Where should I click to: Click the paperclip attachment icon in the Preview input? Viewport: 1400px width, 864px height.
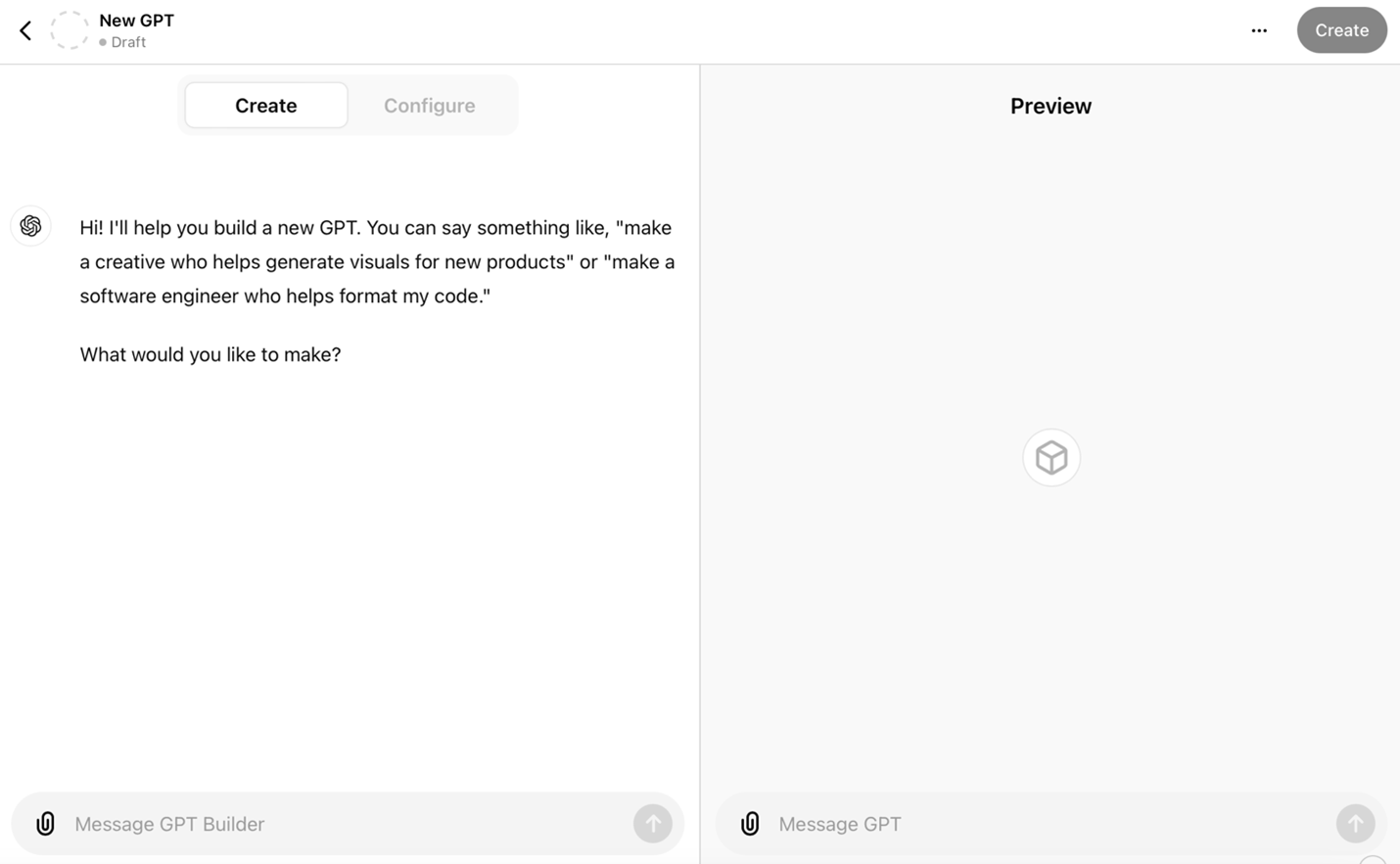pyautogui.click(x=750, y=823)
